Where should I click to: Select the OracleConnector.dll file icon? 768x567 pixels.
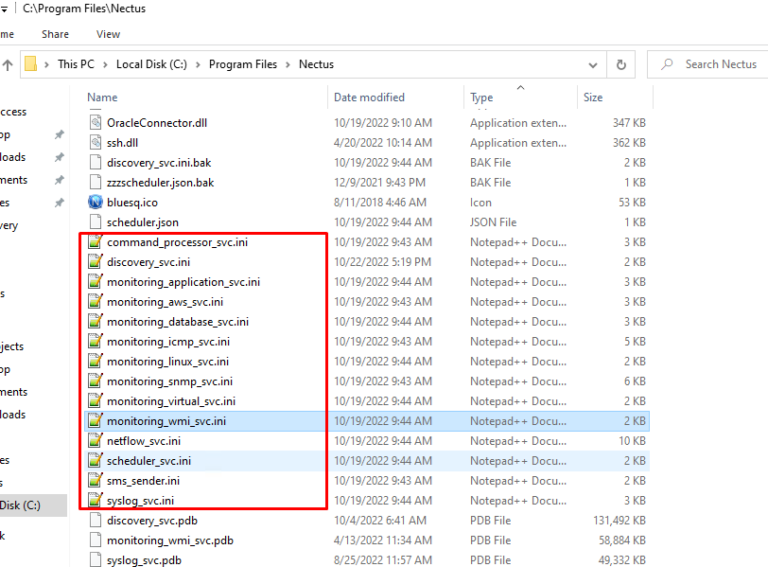point(96,122)
